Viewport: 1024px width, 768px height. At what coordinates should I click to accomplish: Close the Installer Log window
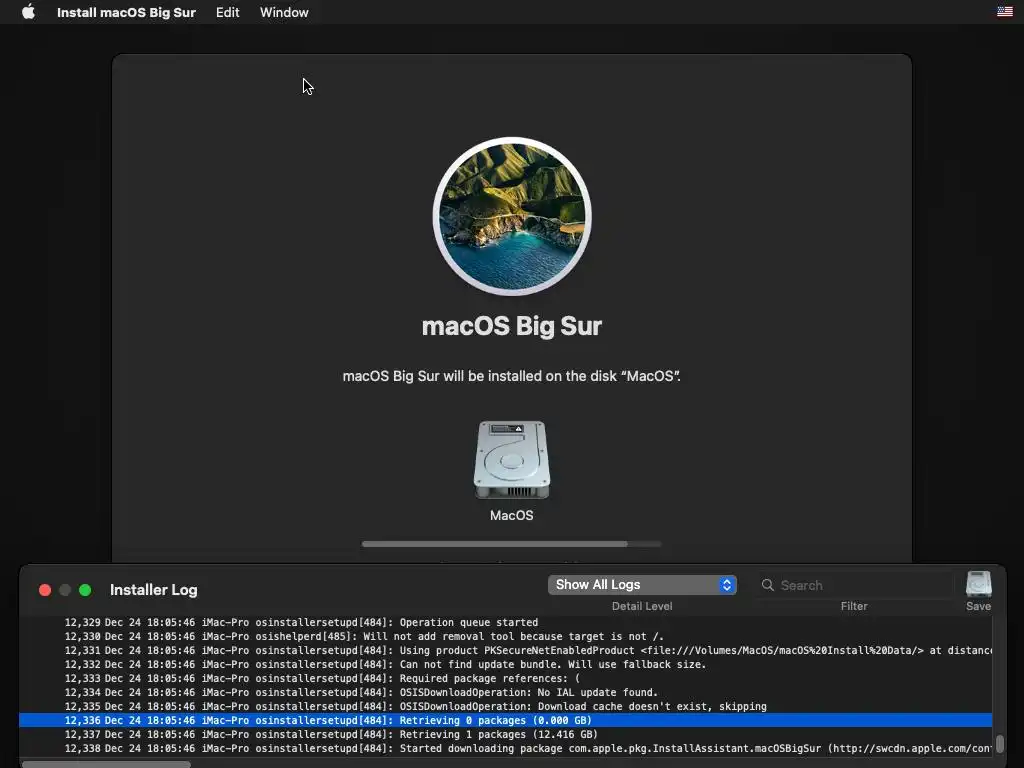[45, 590]
